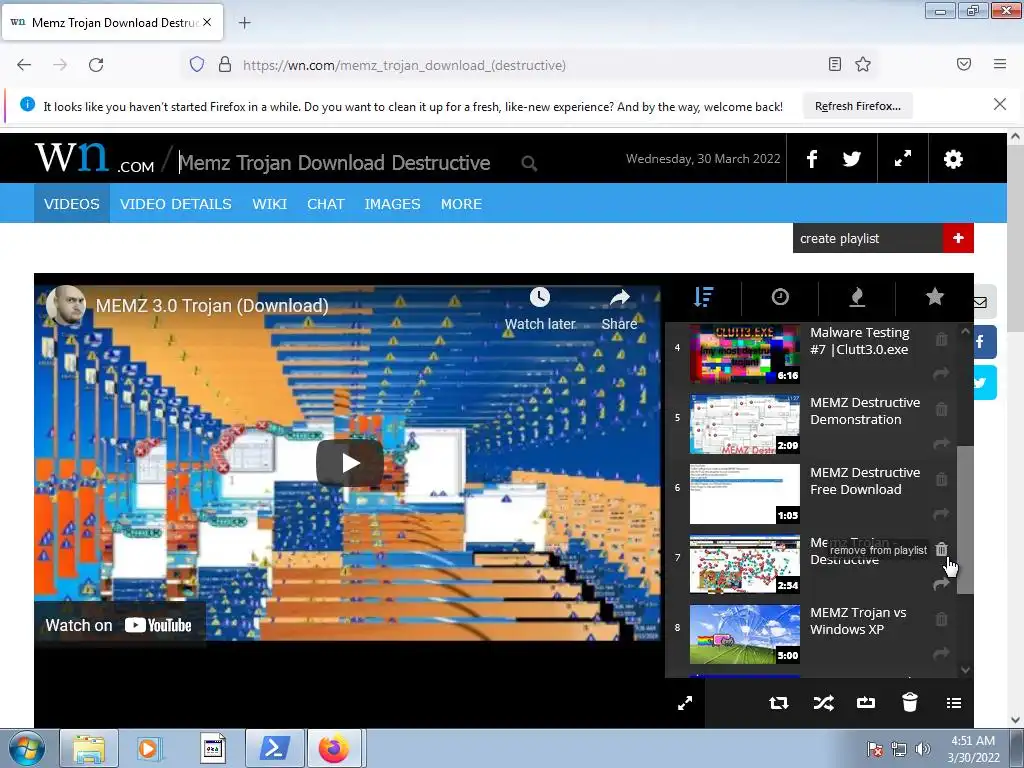Go back with browser back arrow
1024x768 pixels.
tap(24, 65)
